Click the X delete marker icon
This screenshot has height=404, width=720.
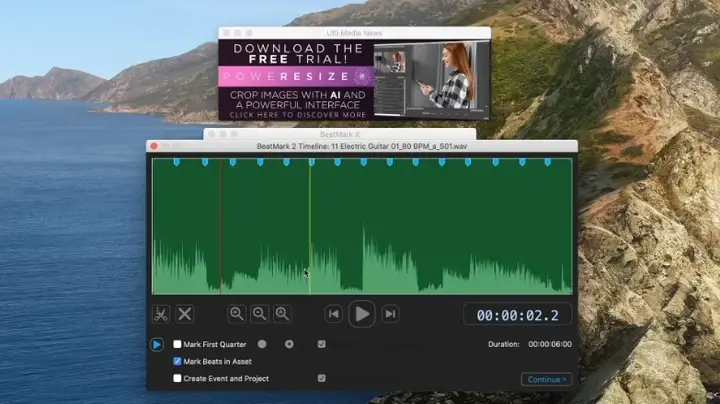tap(185, 314)
